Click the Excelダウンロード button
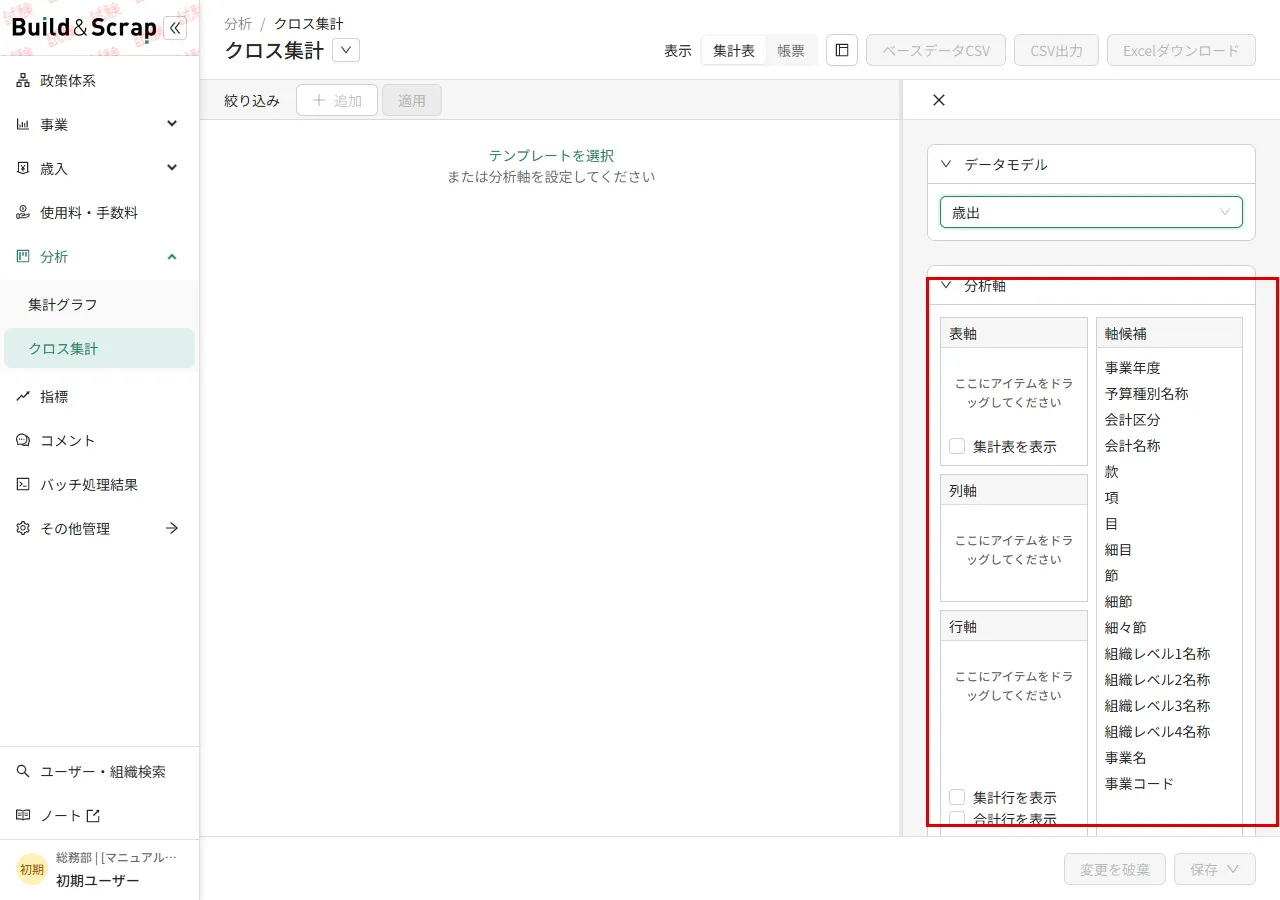The width and height of the screenshot is (1280, 900). pos(1181,50)
